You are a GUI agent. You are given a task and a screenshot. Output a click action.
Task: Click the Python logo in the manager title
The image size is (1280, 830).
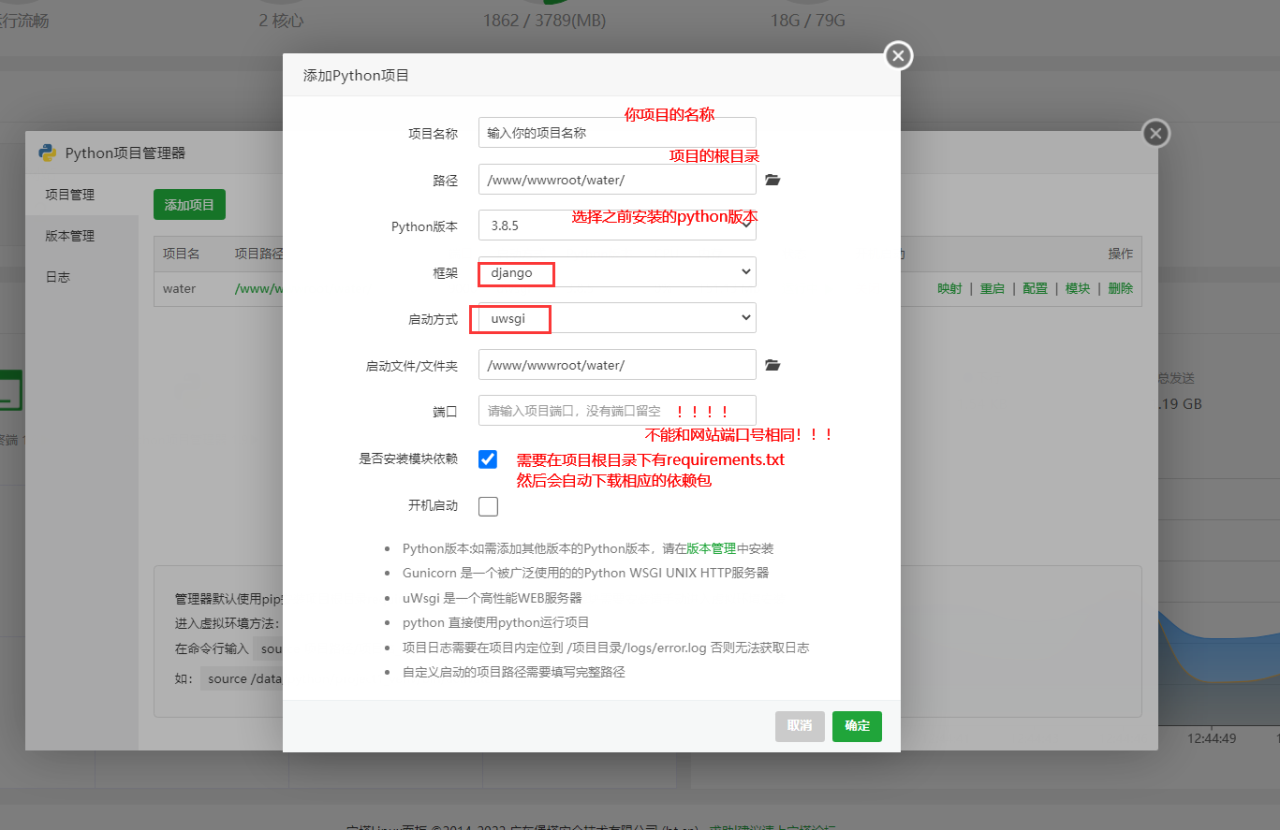[47, 153]
